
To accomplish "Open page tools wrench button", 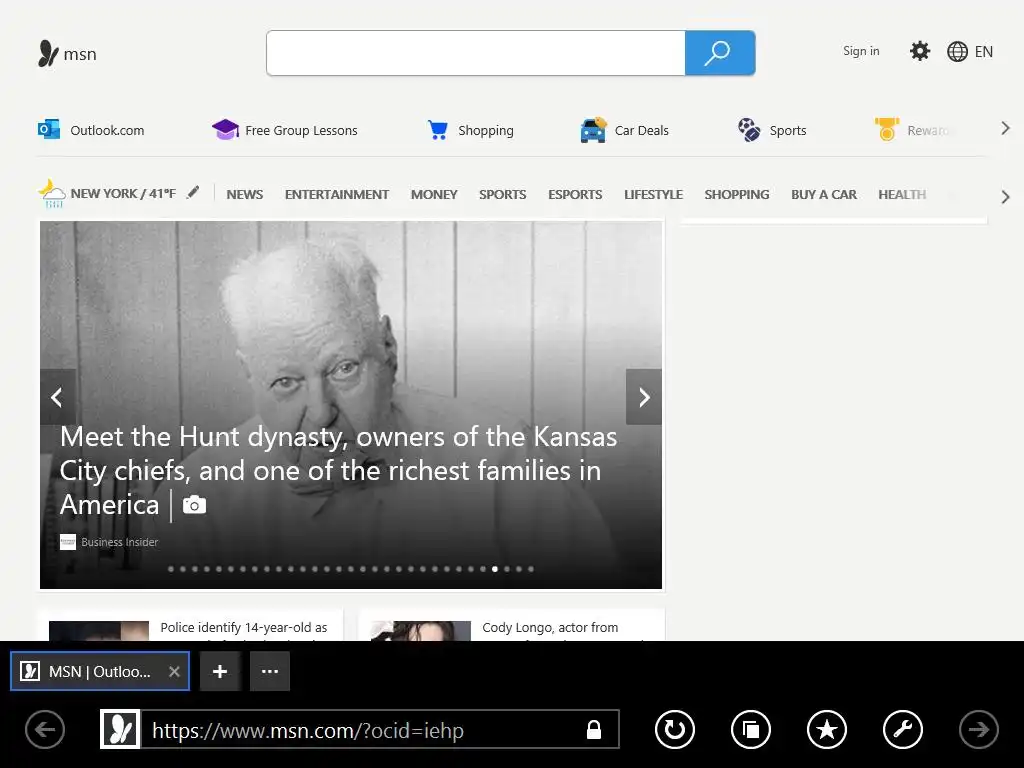I will click(x=903, y=729).
